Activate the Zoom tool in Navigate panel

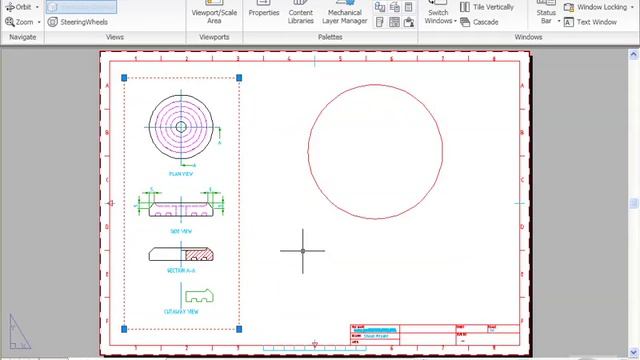pos(19,22)
